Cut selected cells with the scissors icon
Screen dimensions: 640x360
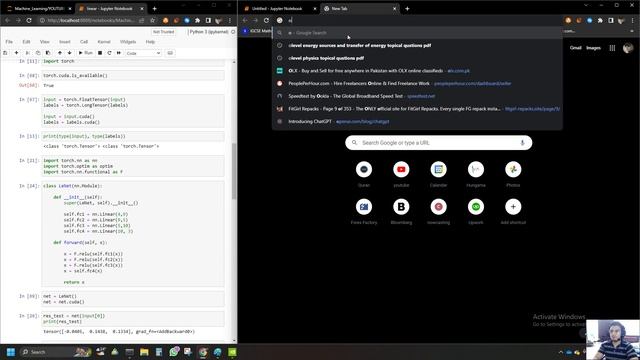tap(27, 53)
